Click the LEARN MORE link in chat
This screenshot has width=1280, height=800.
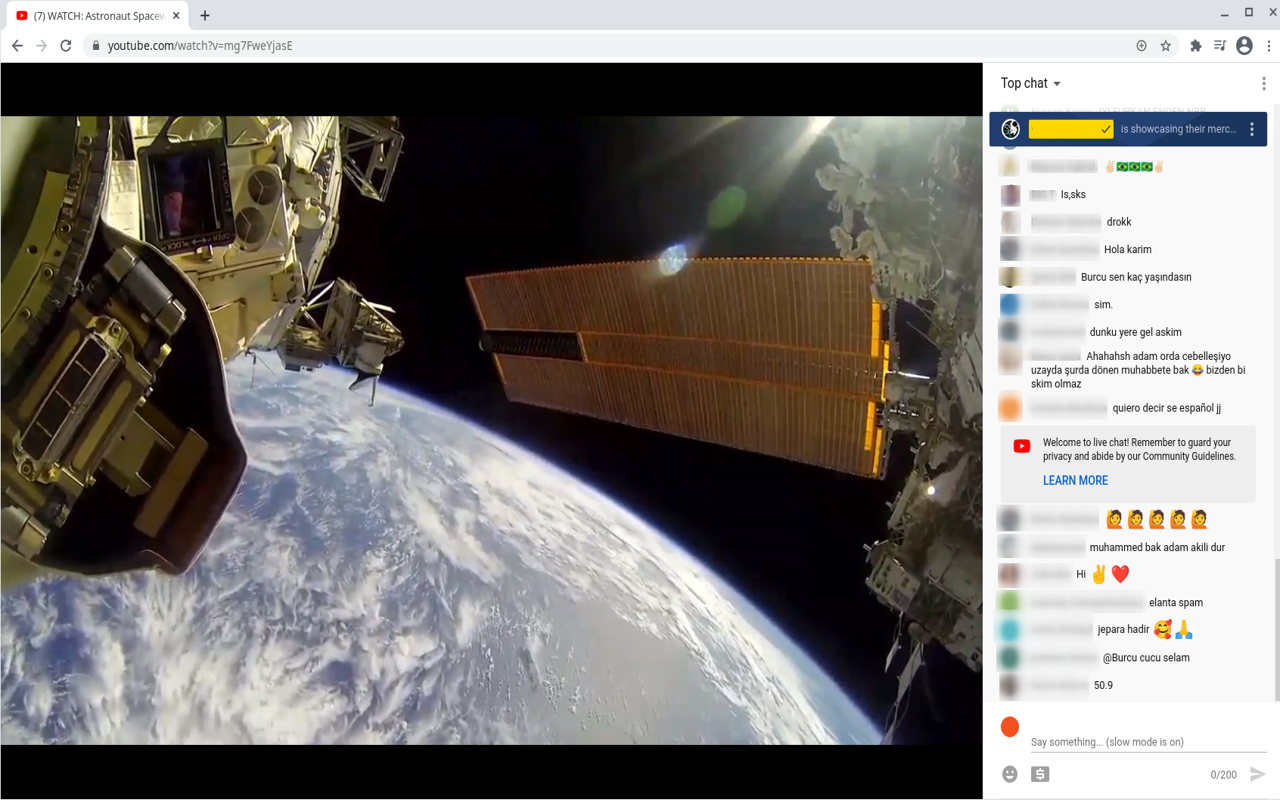tap(1075, 480)
